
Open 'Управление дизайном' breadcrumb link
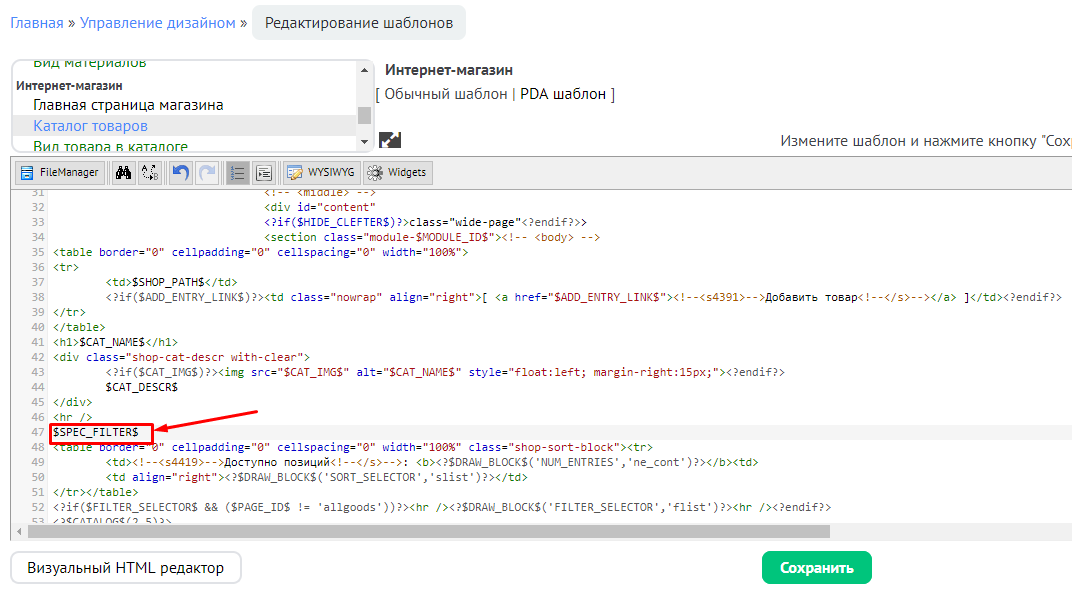[x=158, y=22]
